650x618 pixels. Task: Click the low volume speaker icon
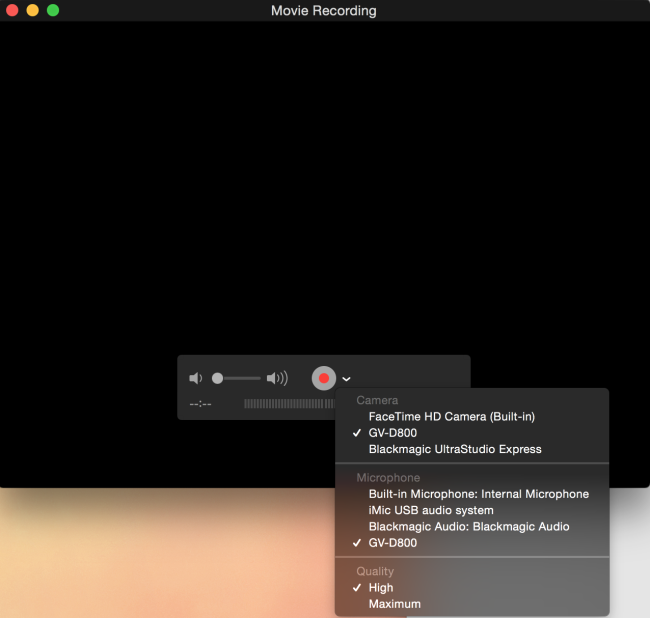(x=196, y=378)
